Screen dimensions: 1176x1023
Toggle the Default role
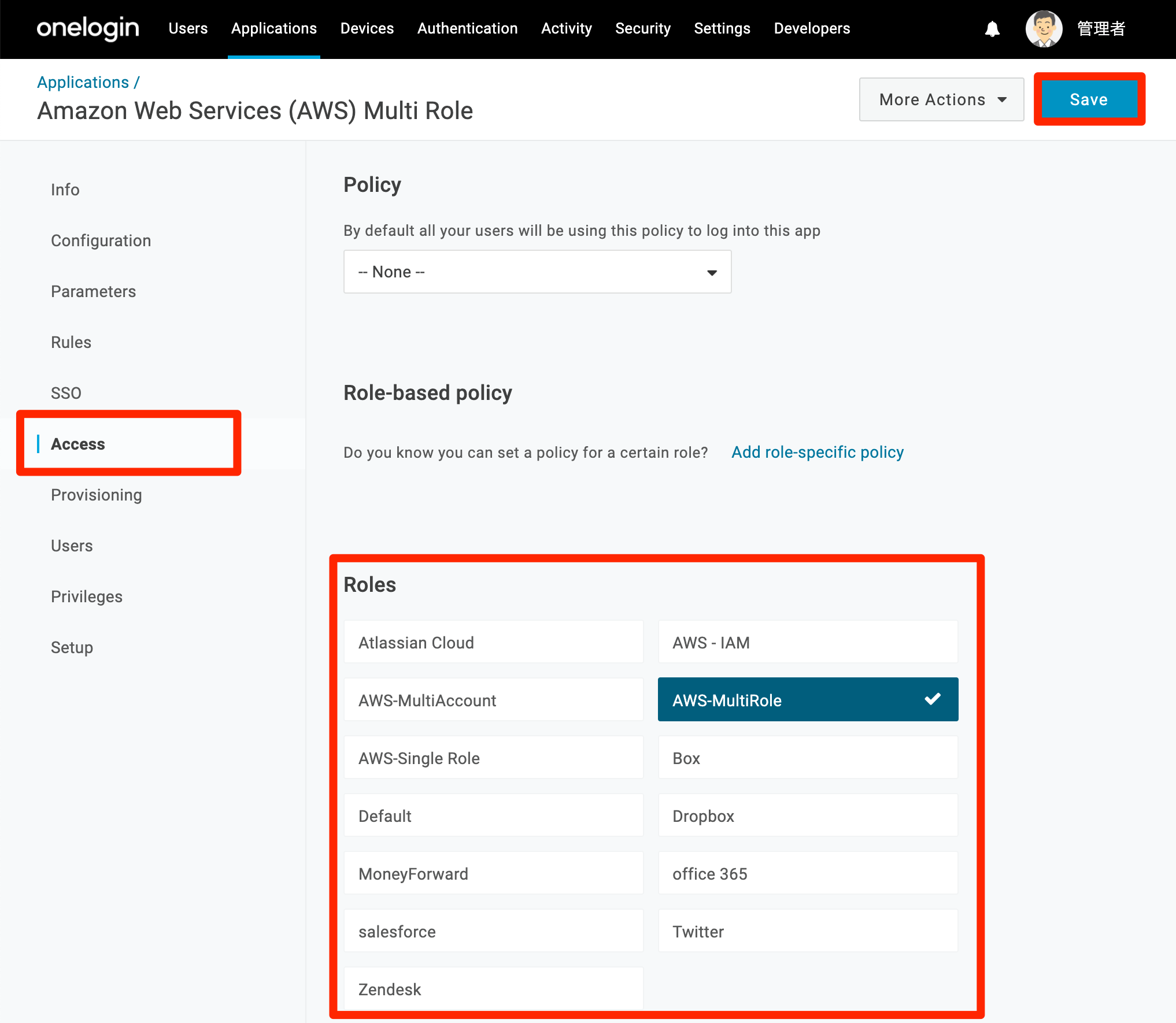coord(493,816)
